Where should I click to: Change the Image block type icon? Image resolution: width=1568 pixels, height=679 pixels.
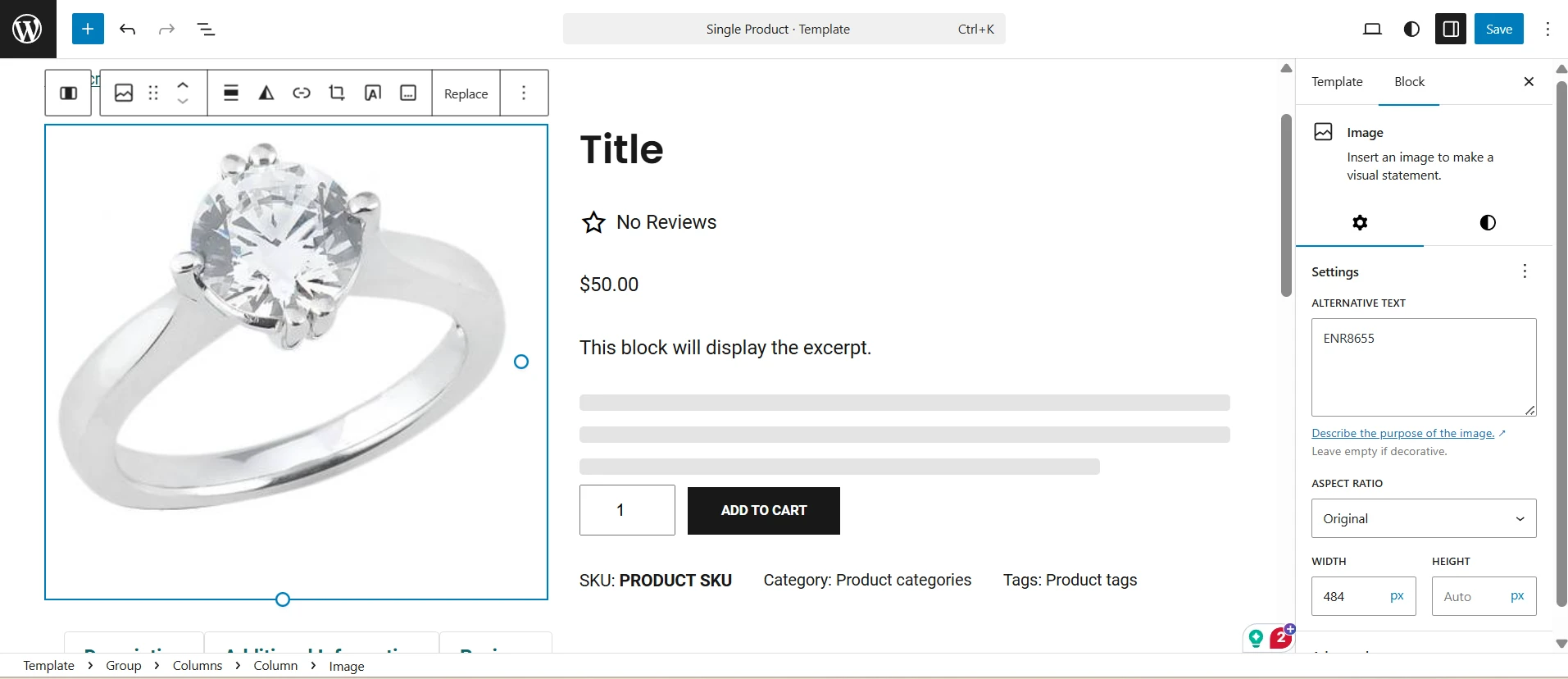124,93
